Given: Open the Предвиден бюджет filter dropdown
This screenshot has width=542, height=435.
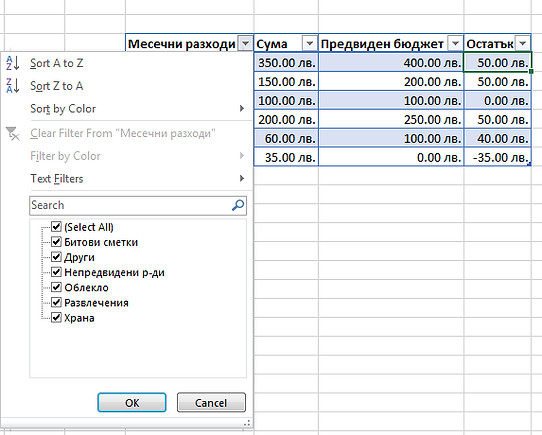Looking at the screenshot, I should click(455, 44).
